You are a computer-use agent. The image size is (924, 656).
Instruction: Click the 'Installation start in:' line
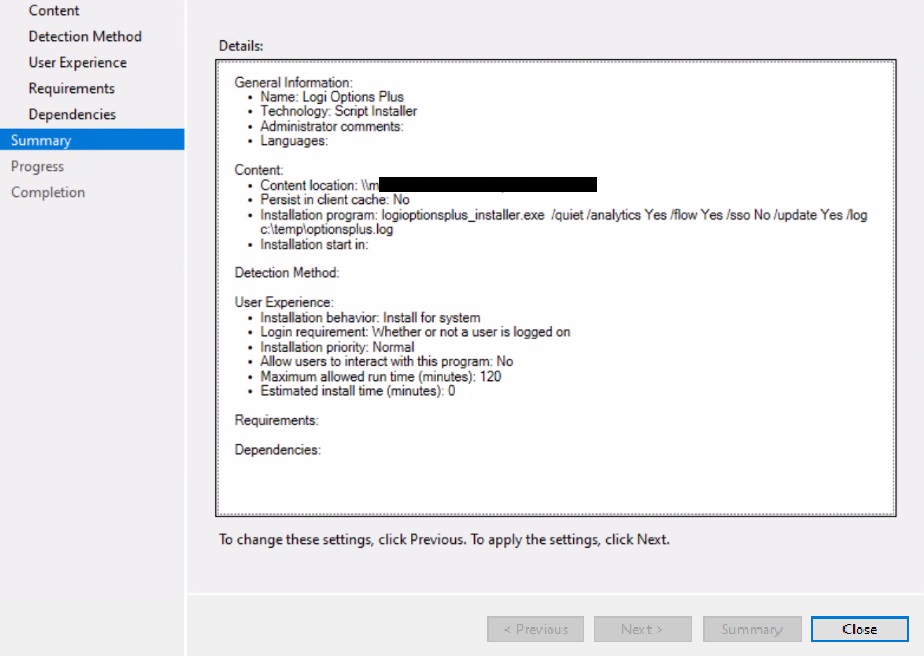(x=314, y=244)
